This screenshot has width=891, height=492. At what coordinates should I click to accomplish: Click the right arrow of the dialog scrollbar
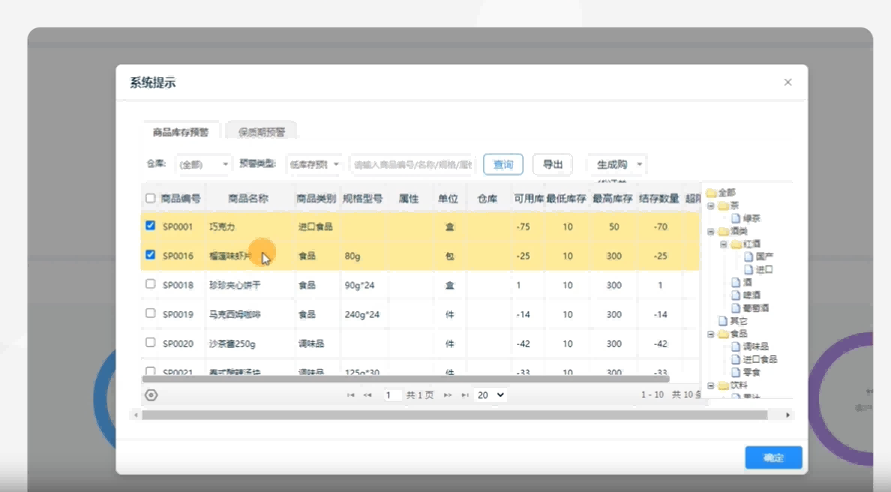pos(788,415)
